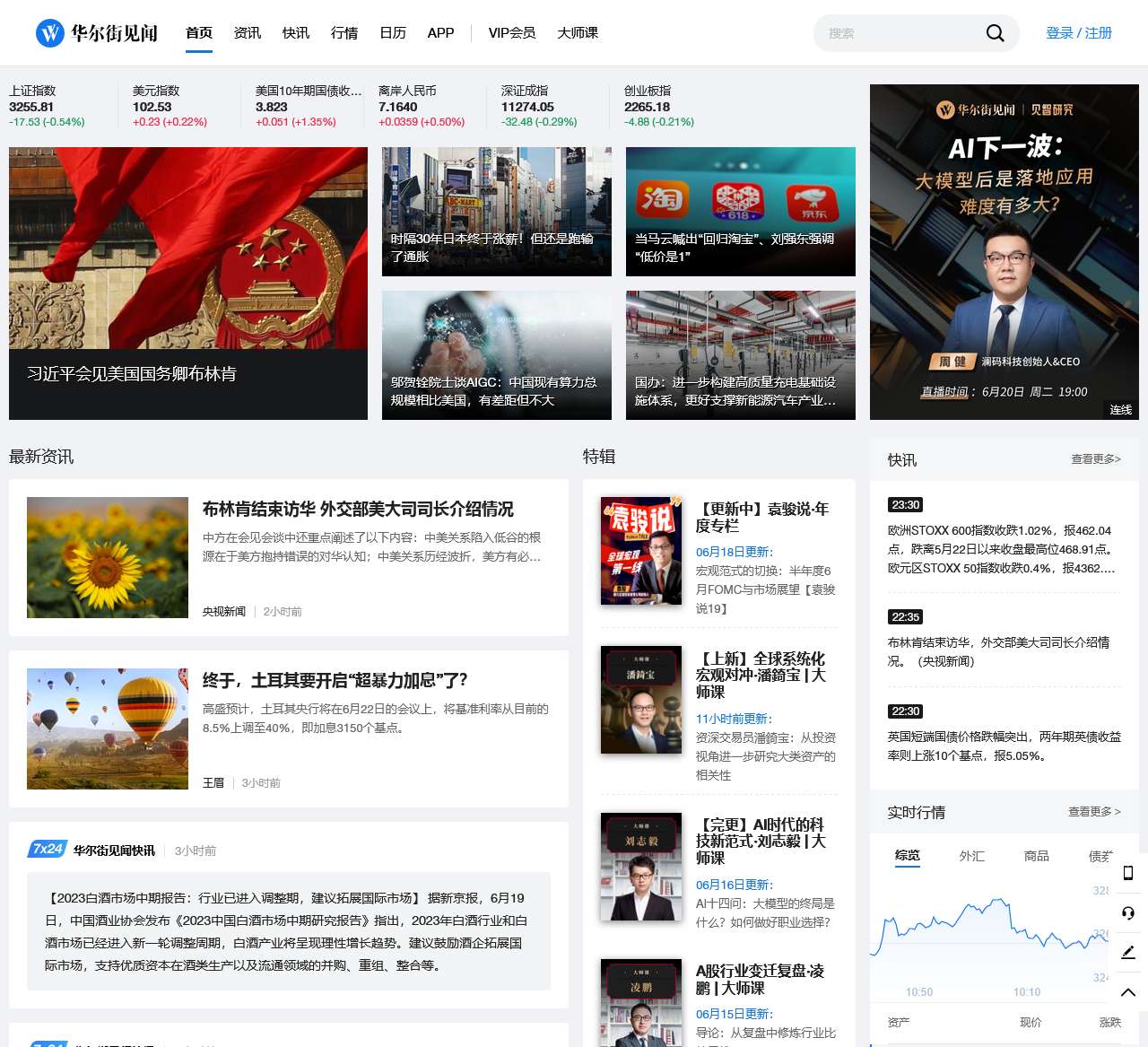Open the 邬贺铨院士谈AIGC story thumbnail
1148x1047 pixels.
click(497, 355)
